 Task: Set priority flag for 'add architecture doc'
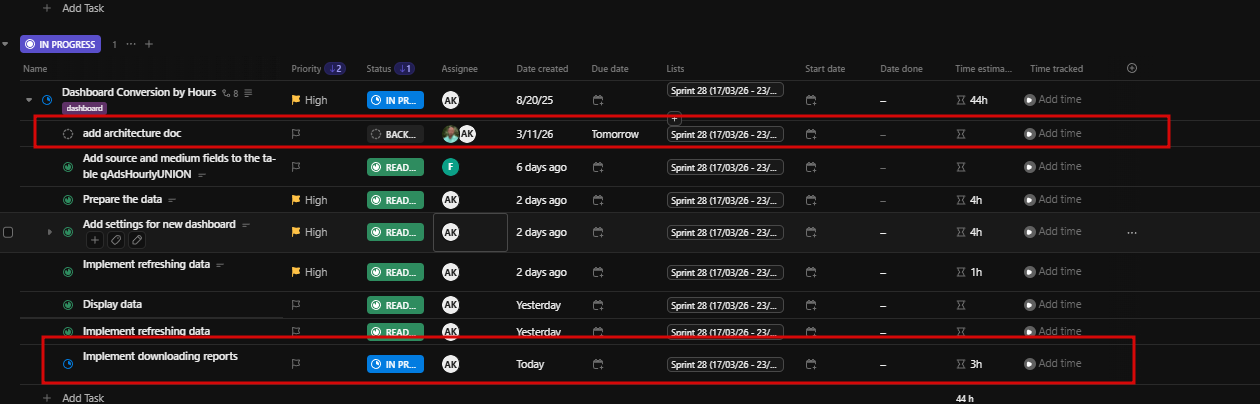pyautogui.click(x=296, y=134)
